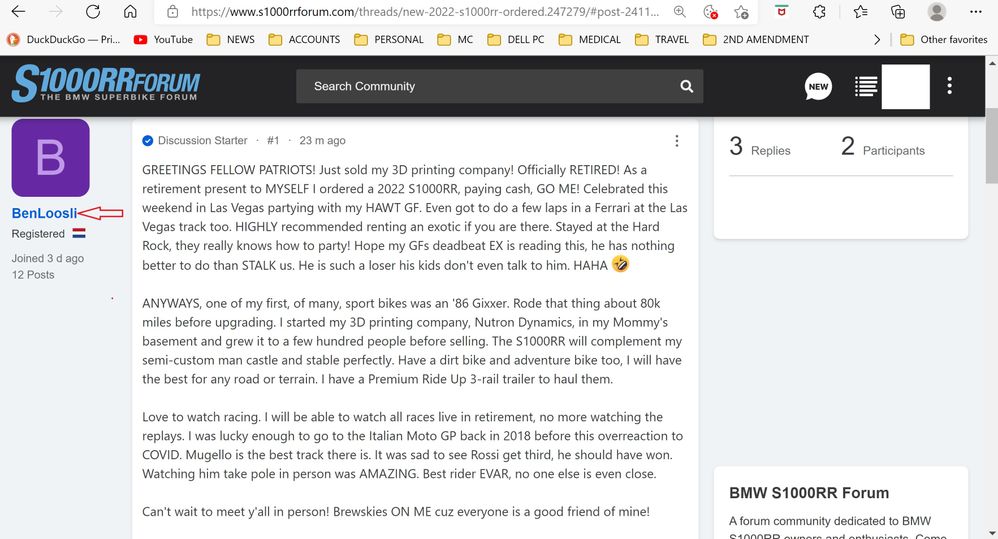This screenshot has height=539, width=998.
Task: Open the red shield extension icon
Action: pyautogui.click(x=782, y=11)
